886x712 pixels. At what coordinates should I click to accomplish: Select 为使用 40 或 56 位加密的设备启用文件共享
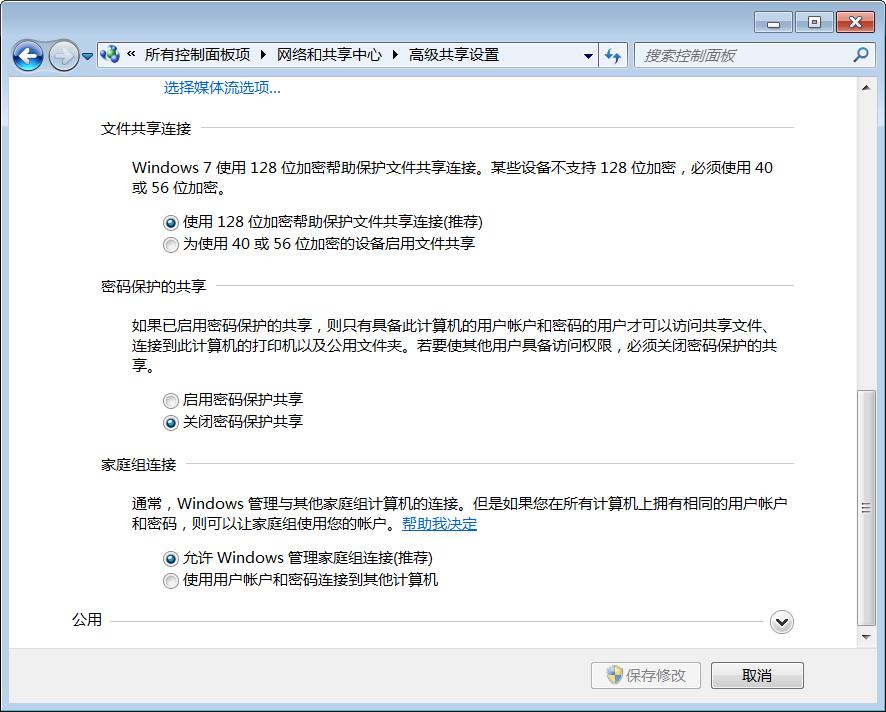[171, 244]
